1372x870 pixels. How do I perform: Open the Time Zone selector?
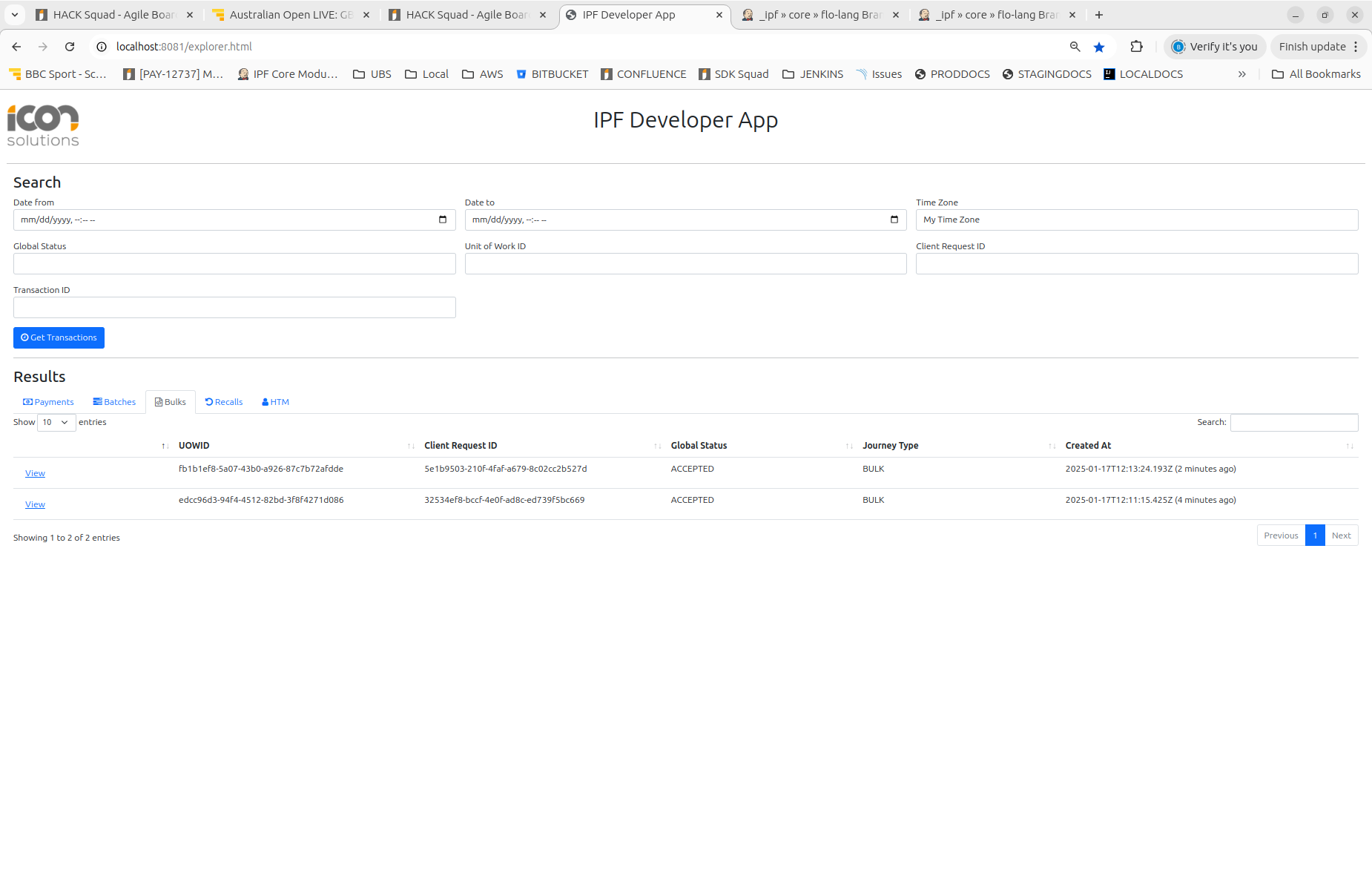1136,220
